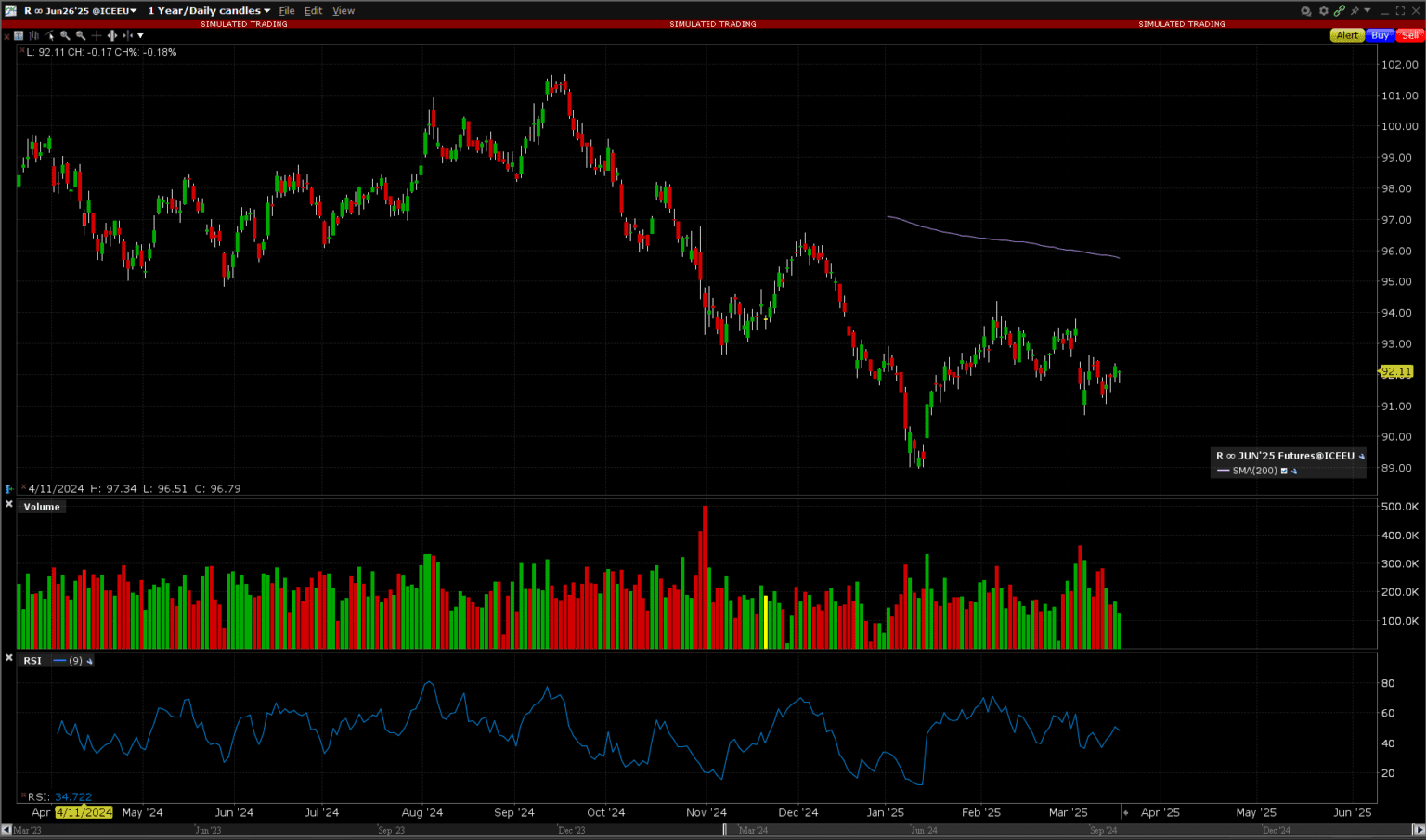Zoom in using the plus magnifier icon
1426x840 pixels.
(65, 35)
